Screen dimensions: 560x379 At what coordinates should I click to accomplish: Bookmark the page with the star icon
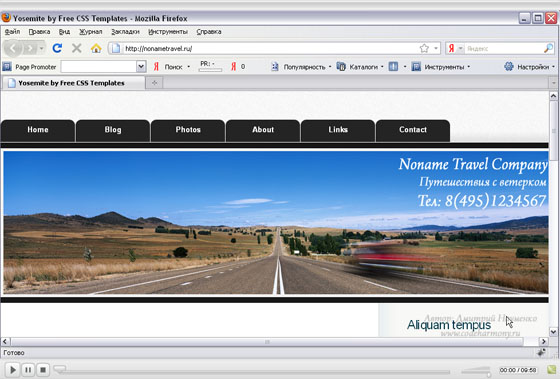click(424, 48)
